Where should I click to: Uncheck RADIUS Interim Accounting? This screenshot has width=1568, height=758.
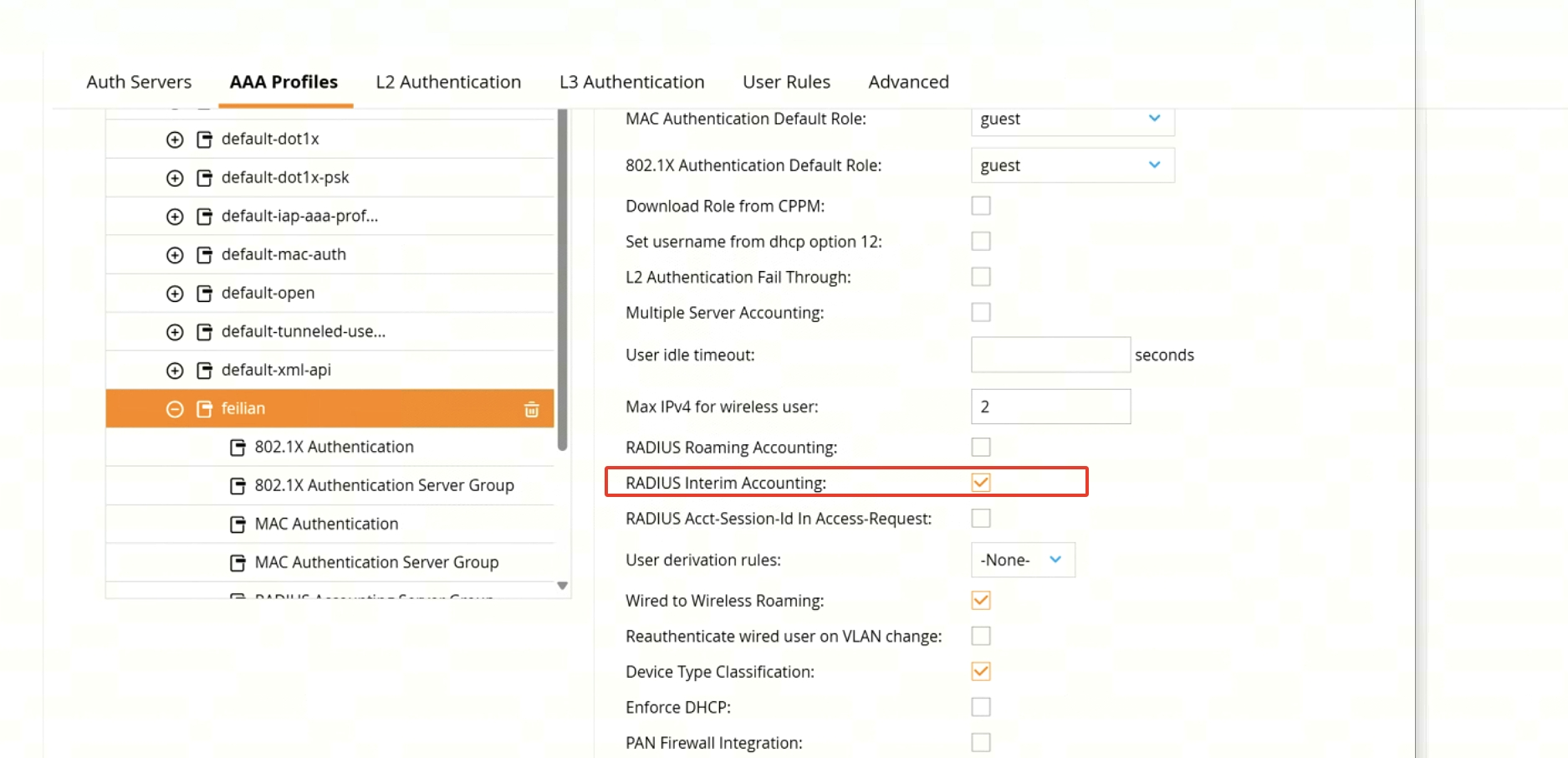click(x=981, y=483)
